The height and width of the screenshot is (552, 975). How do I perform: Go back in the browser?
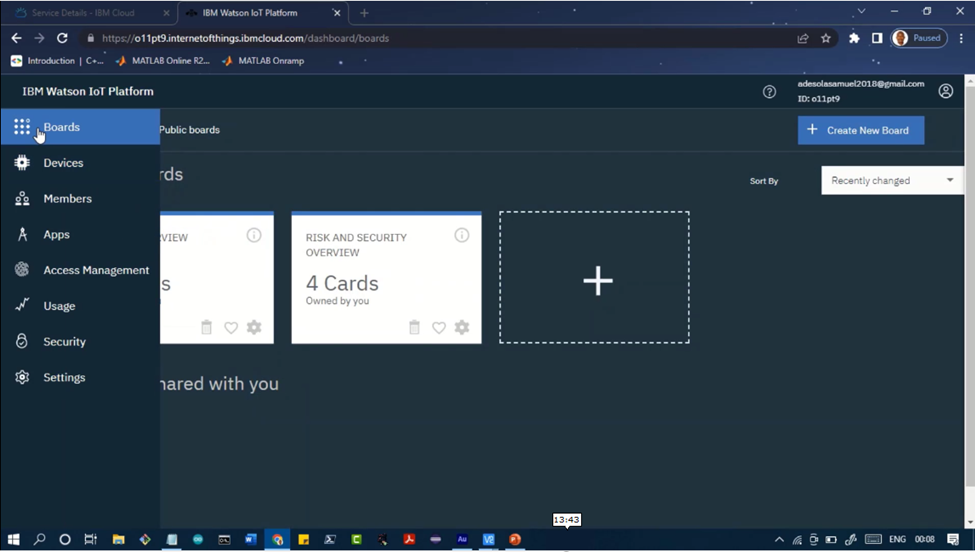pos(17,38)
